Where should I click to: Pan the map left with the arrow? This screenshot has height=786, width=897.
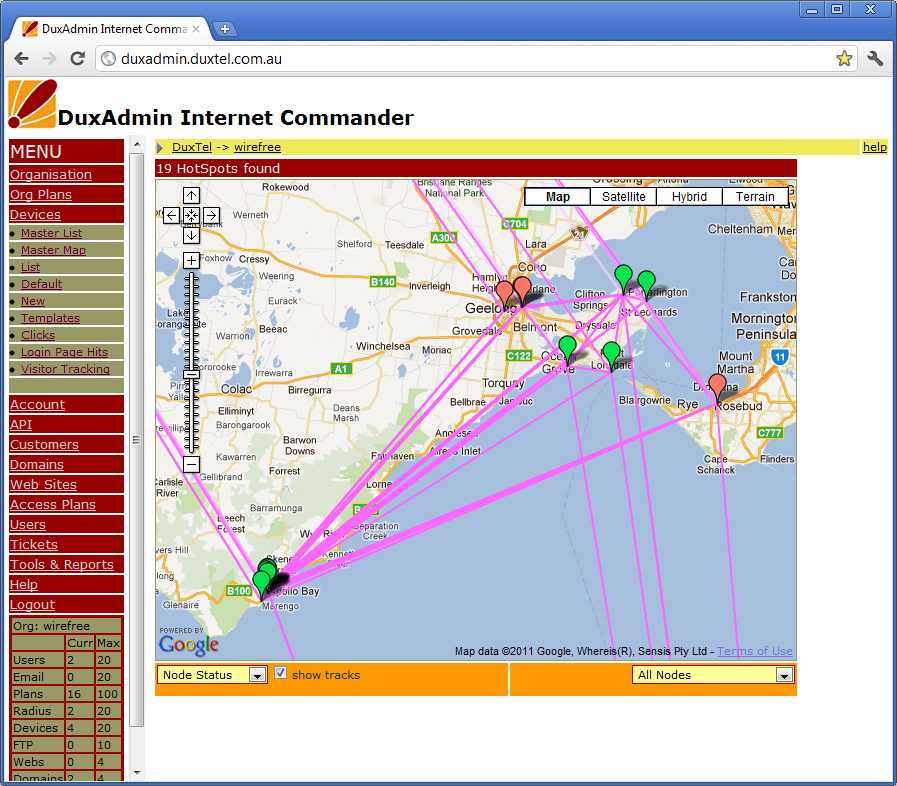171,216
